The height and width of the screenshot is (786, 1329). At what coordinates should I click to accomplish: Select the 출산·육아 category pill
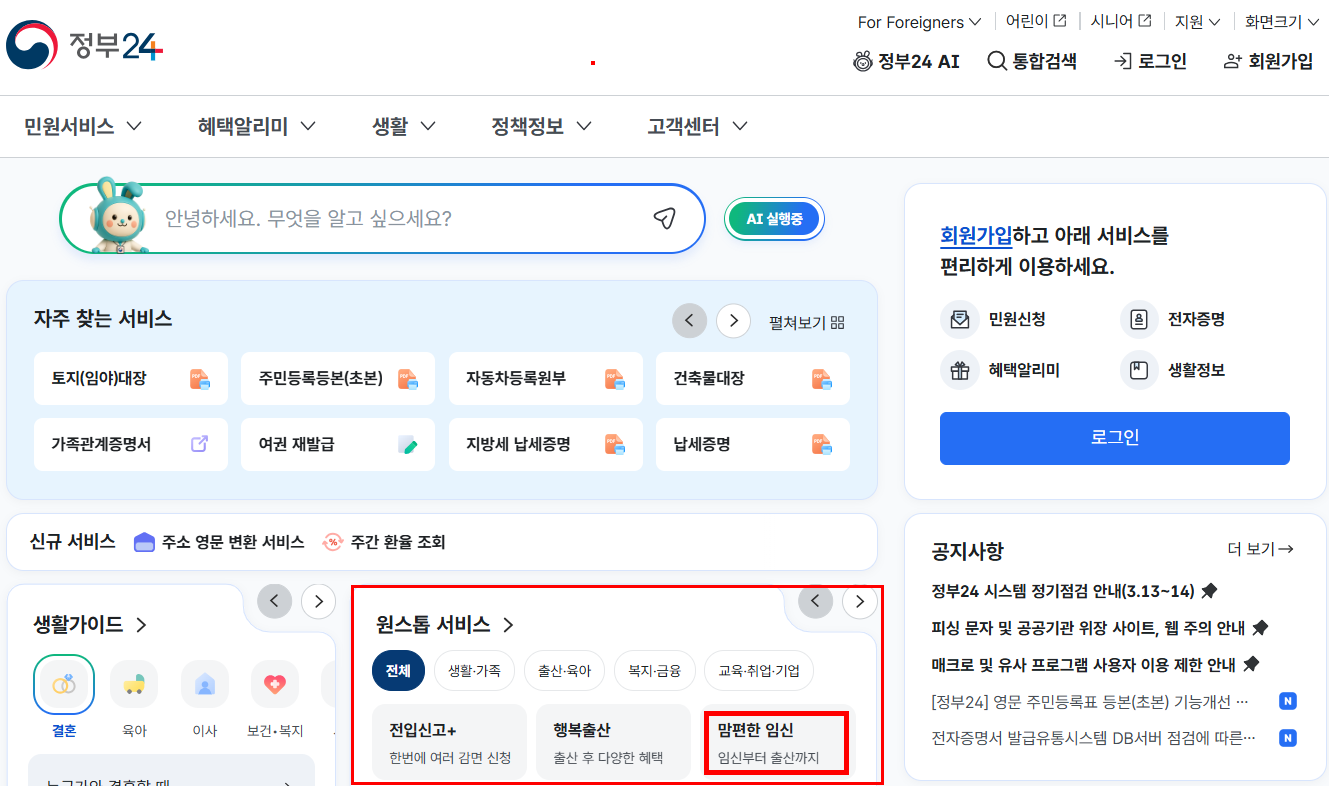[x=564, y=671]
